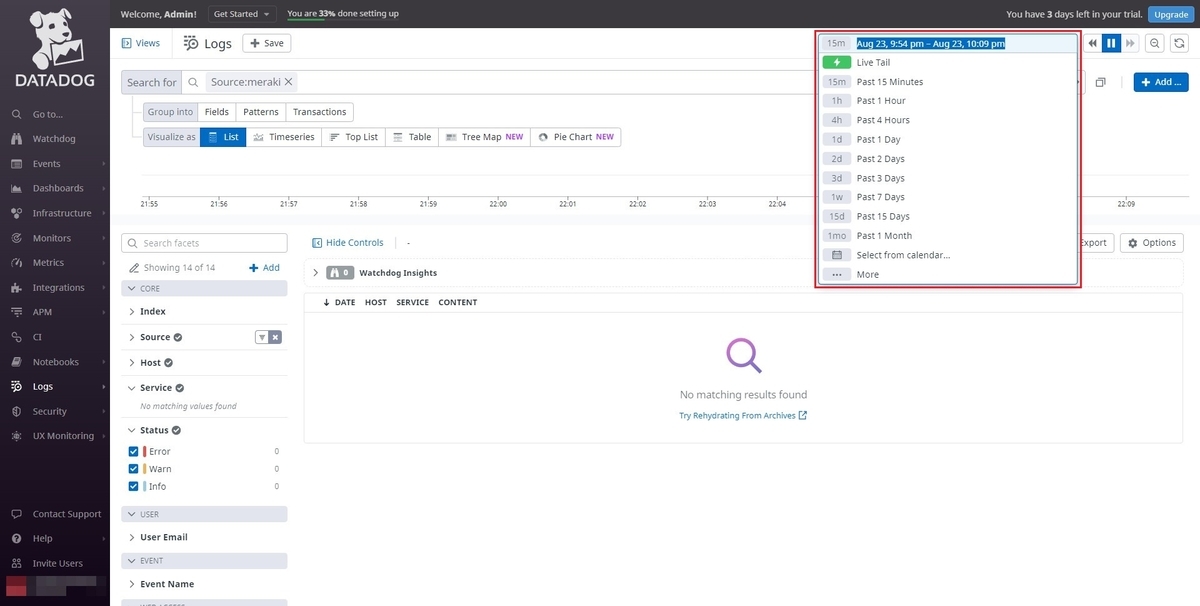Expand the Watchdog Insights section
1200x606 pixels.
tap(316, 272)
